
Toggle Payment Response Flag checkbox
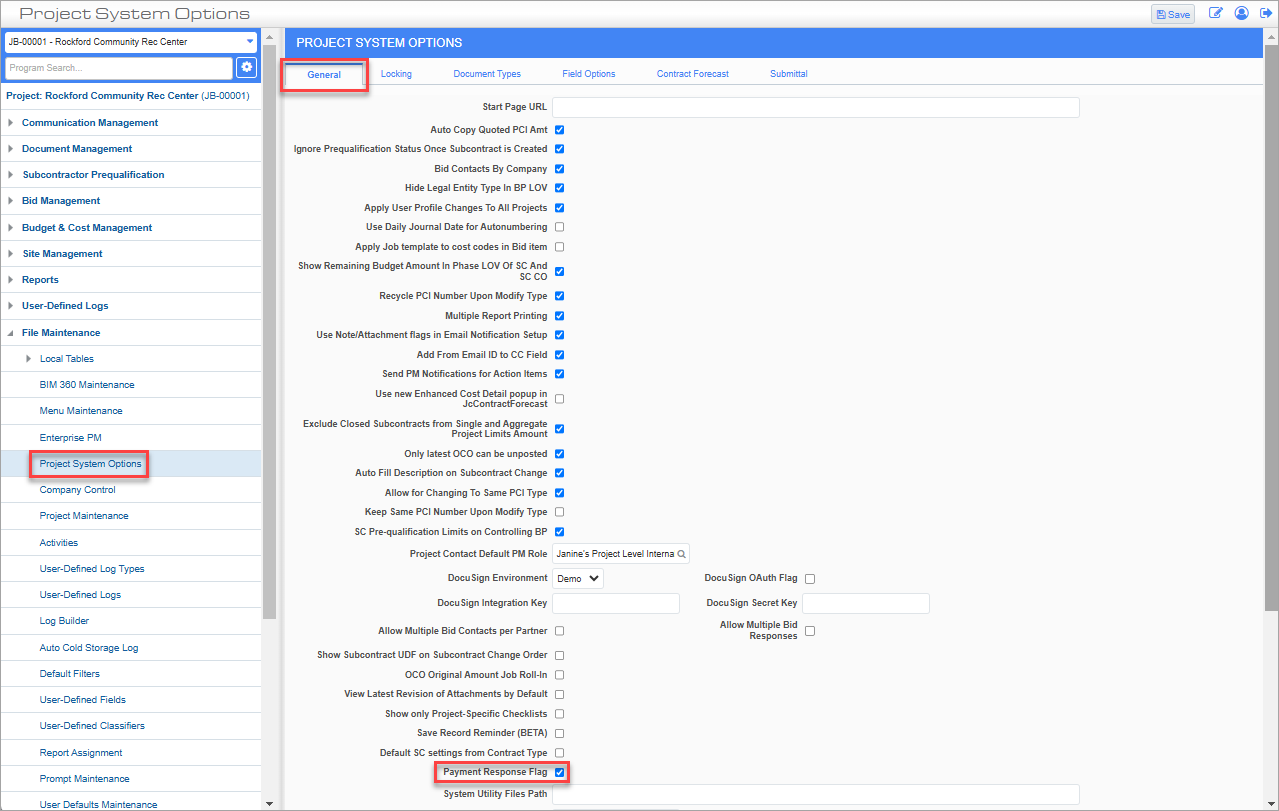(x=560, y=772)
